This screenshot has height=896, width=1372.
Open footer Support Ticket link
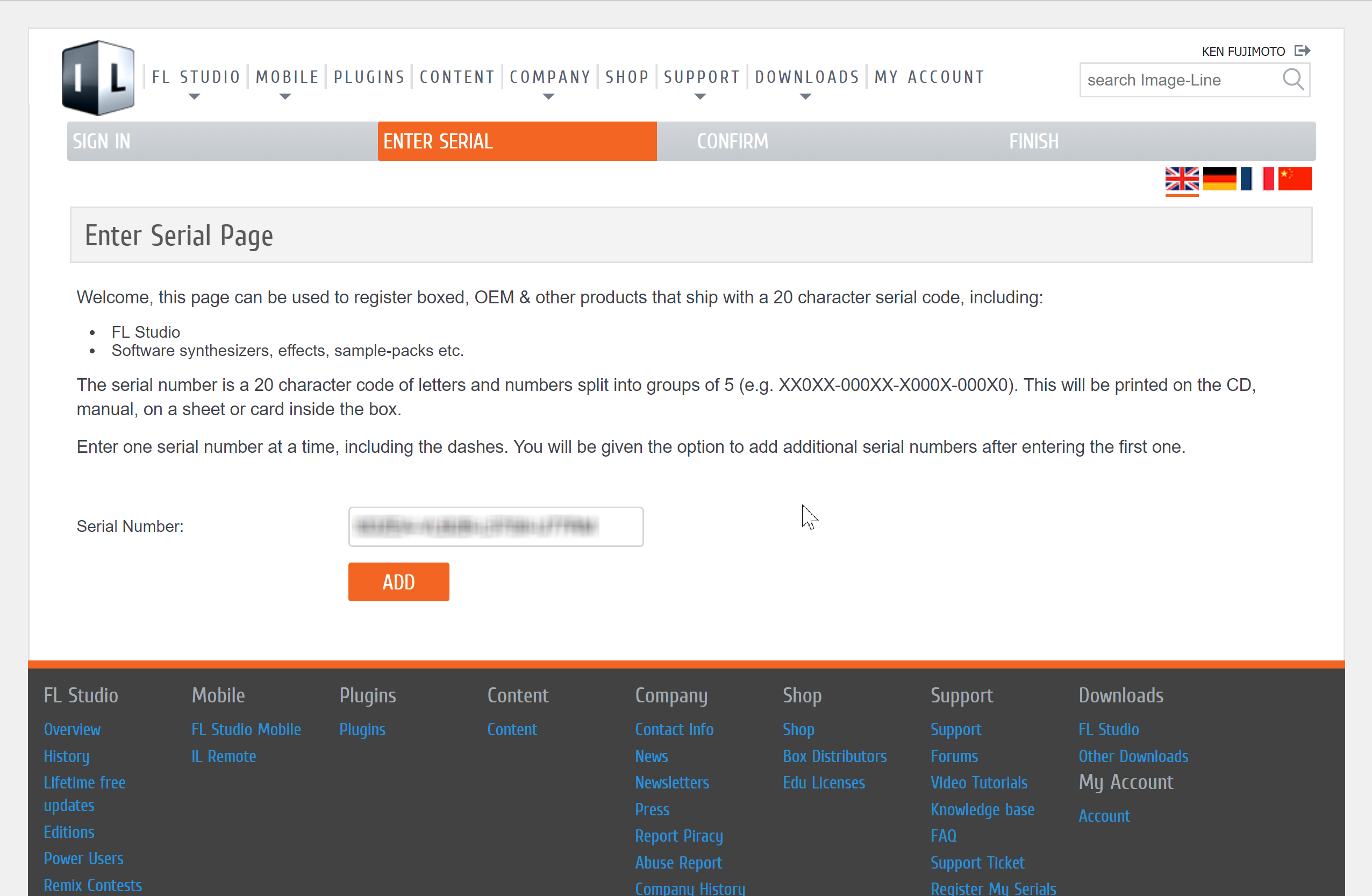click(x=977, y=863)
